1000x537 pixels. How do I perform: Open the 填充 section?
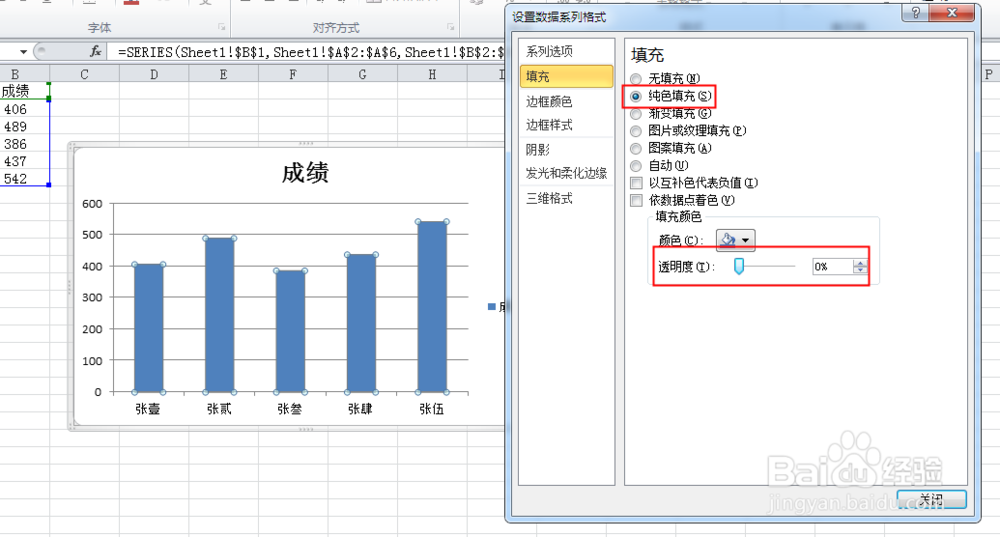566,77
